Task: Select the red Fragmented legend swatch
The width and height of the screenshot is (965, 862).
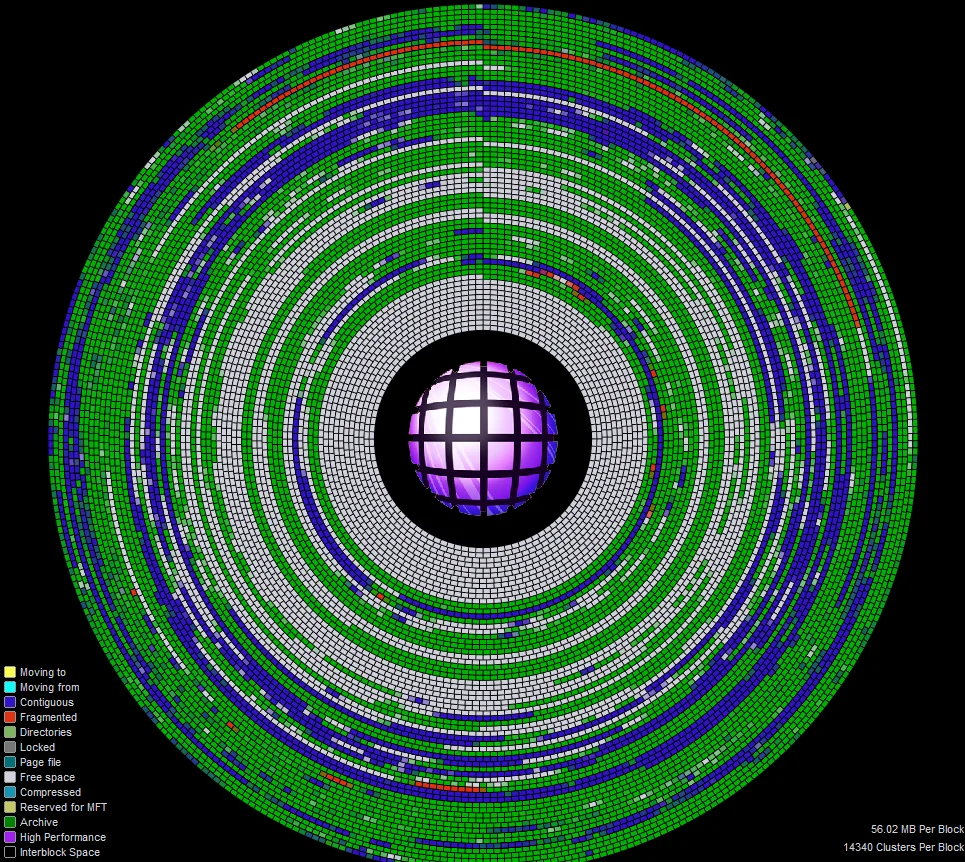Action: click(x=10, y=717)
